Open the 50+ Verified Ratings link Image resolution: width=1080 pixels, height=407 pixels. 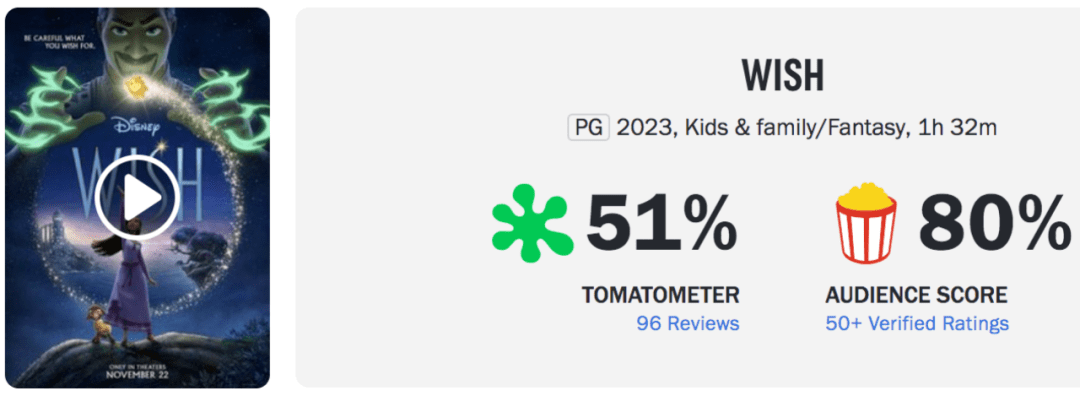point(916,324)
